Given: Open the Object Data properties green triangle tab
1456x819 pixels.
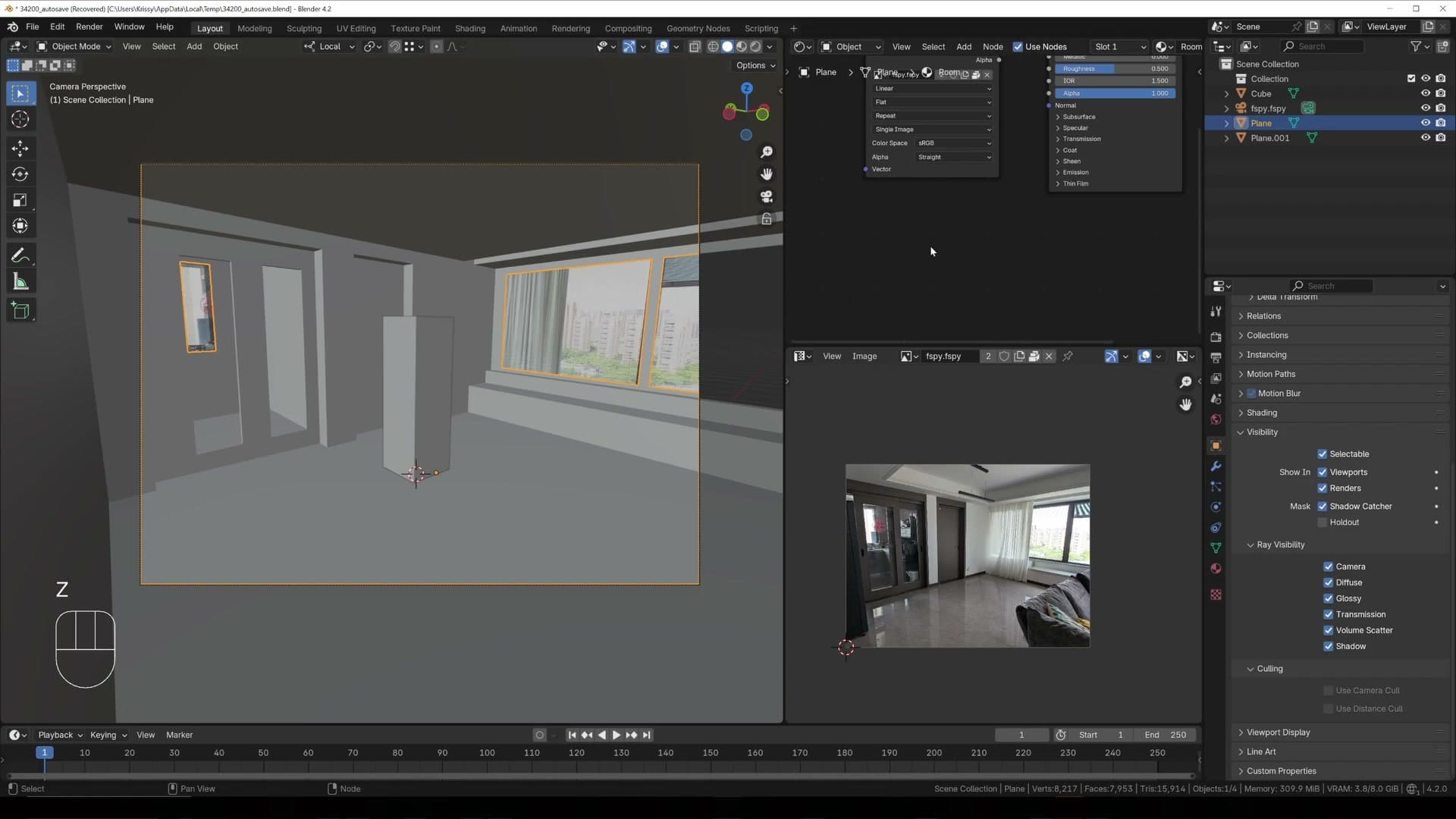Looking at the screenshot, I should (1216, 548).
